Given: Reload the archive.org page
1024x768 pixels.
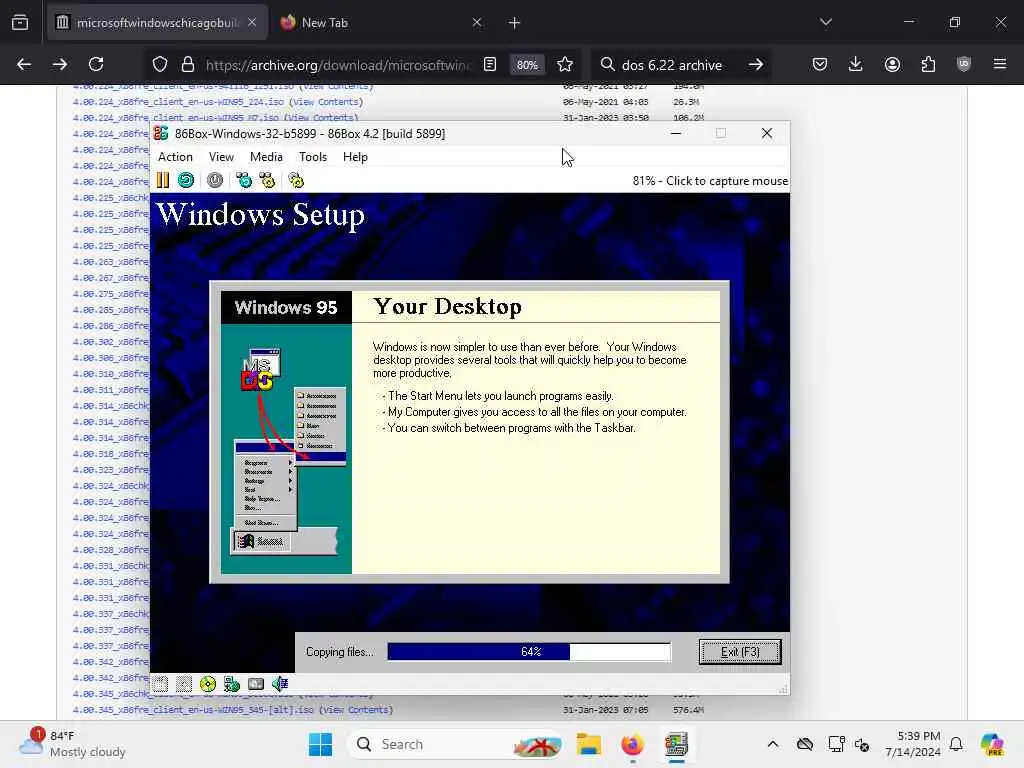Looking at the screenshot, I should pos(97,64).
